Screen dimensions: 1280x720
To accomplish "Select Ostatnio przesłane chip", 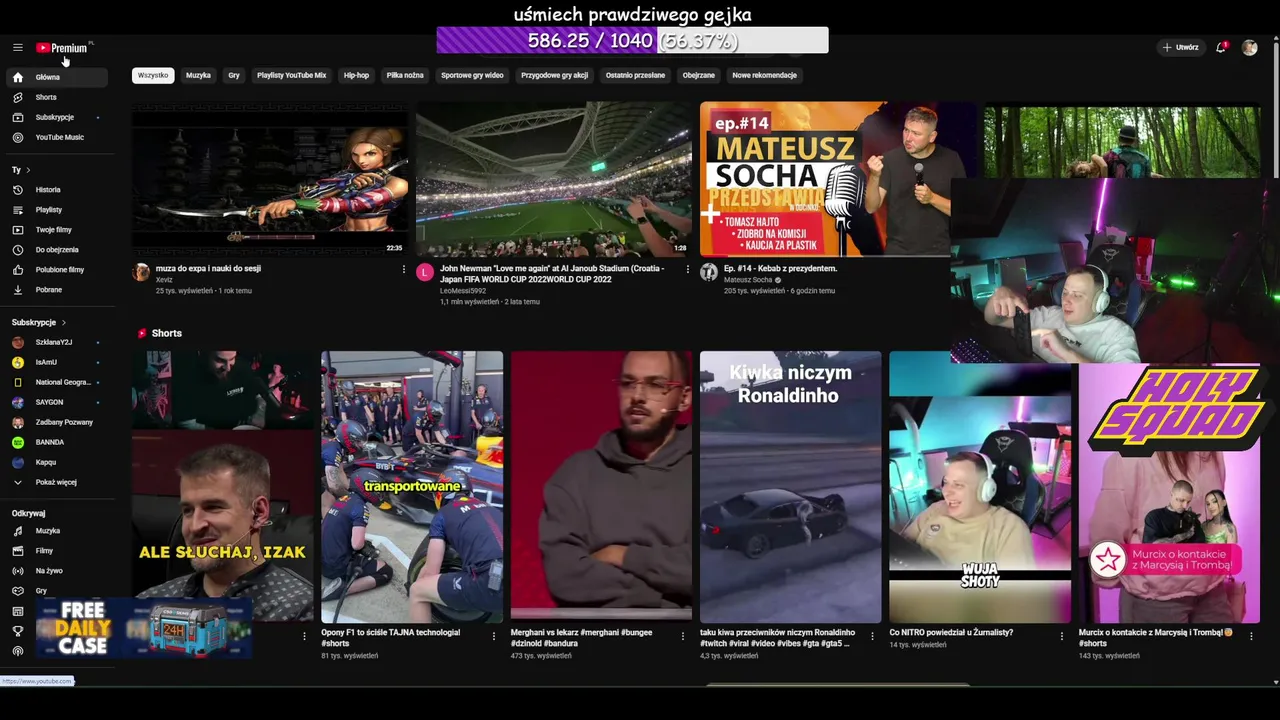I will coord(635,75).
